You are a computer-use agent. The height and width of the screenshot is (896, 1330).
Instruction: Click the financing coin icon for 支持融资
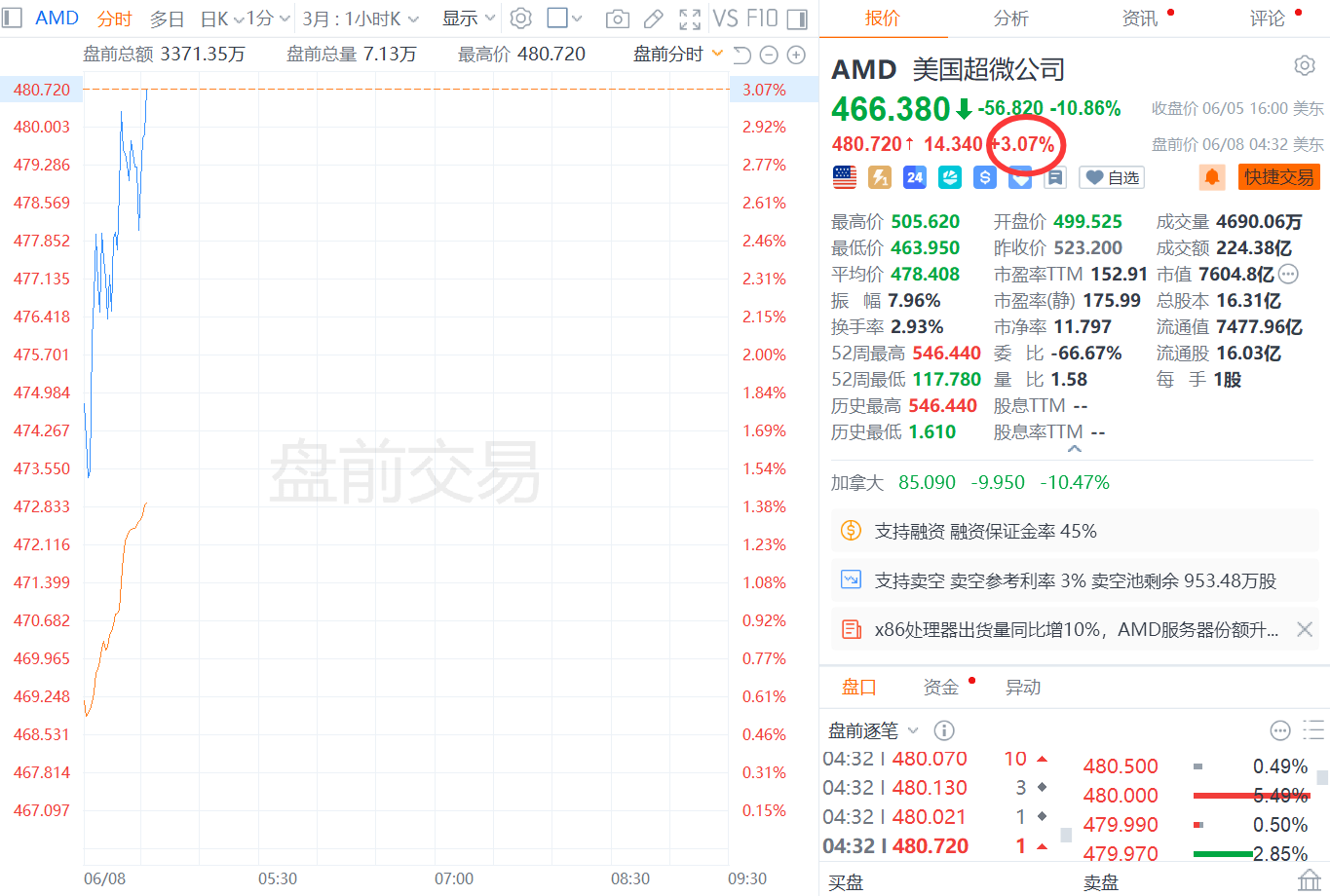851,531
